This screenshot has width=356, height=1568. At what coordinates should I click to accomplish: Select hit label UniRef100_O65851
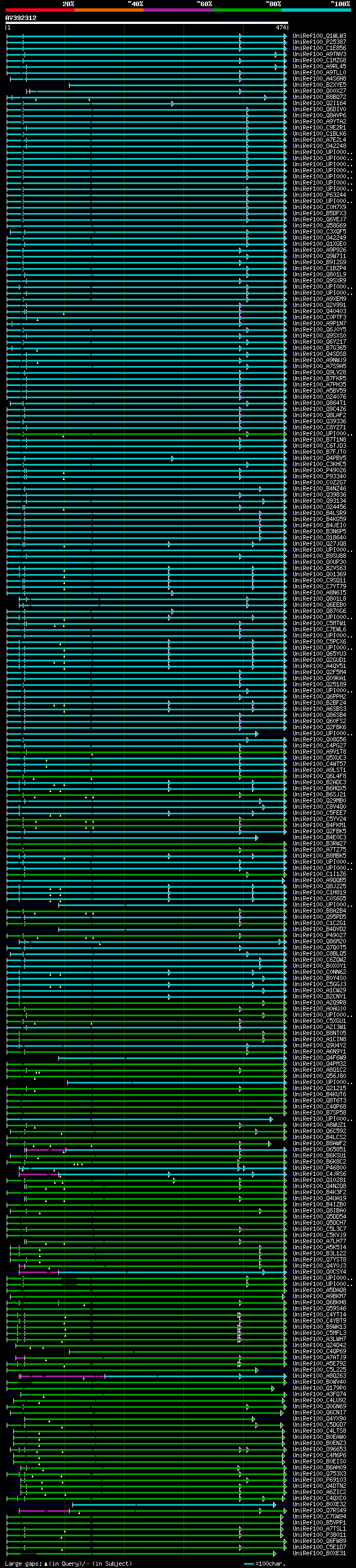(319, 1149)
